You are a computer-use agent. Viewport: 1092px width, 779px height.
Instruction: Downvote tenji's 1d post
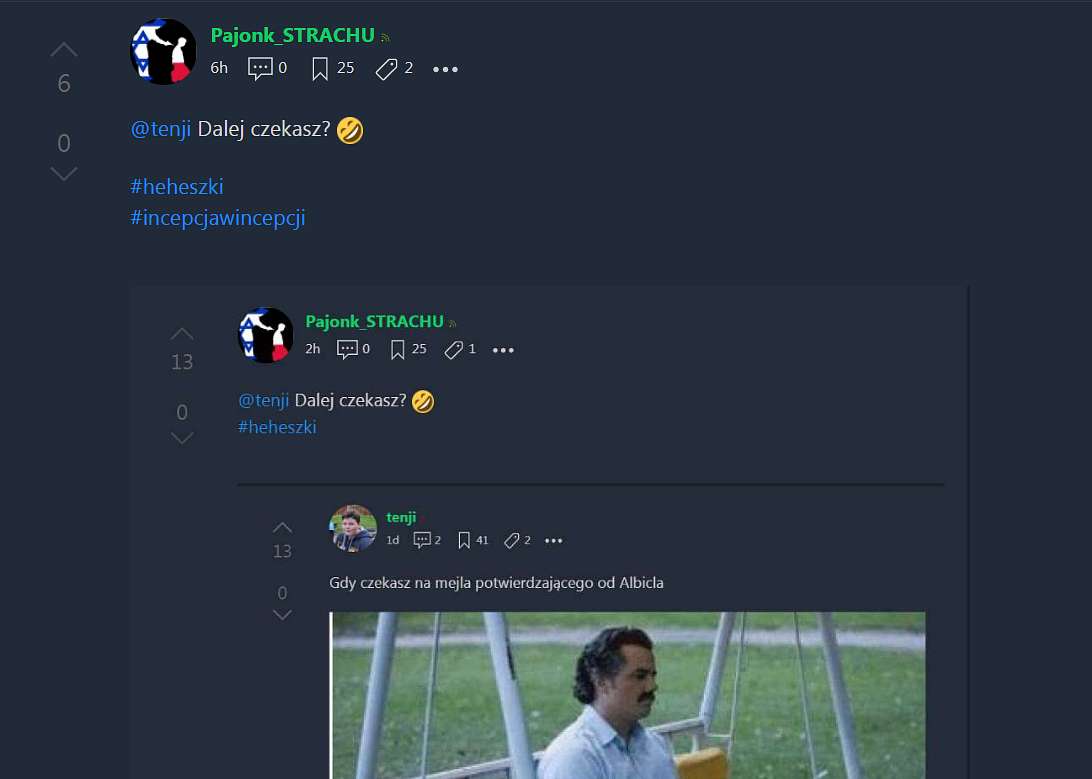pos(282,615)
